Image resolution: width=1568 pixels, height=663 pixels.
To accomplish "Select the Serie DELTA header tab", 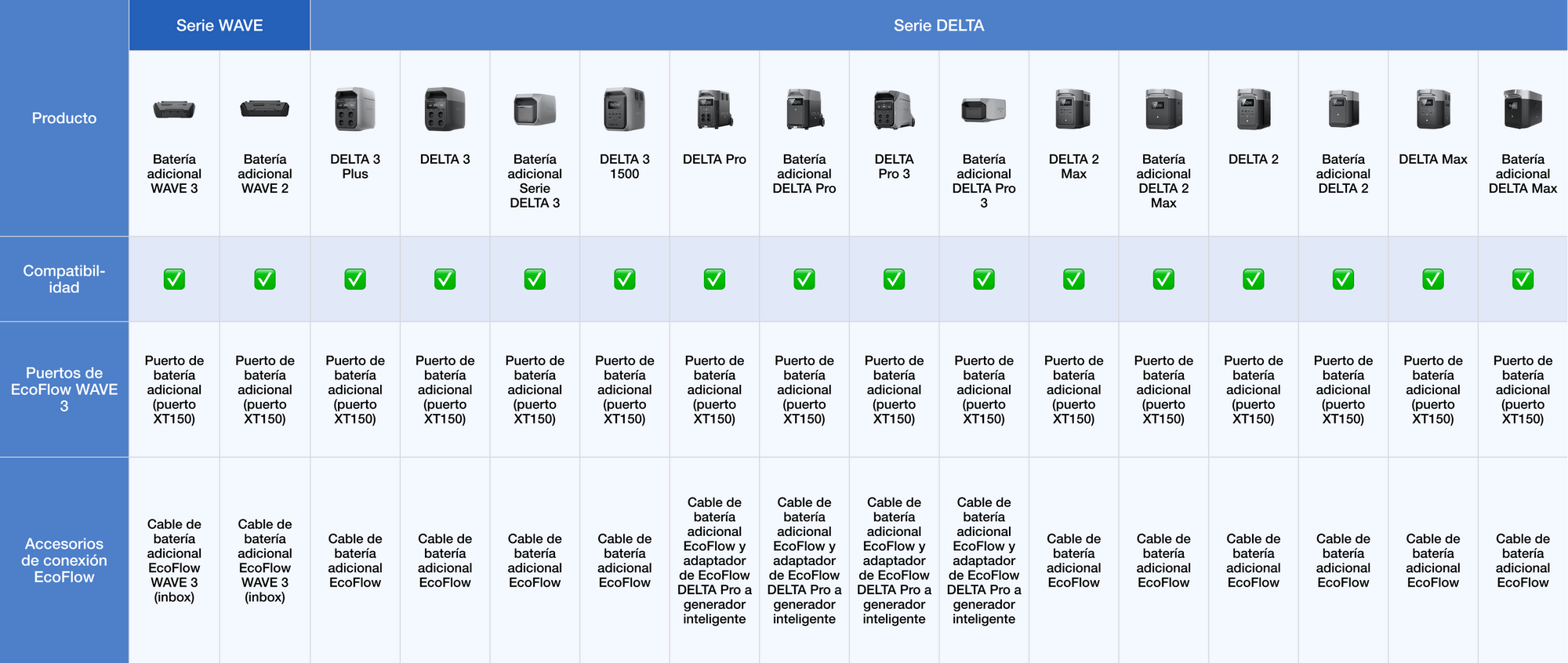I will tap(938, 25).
